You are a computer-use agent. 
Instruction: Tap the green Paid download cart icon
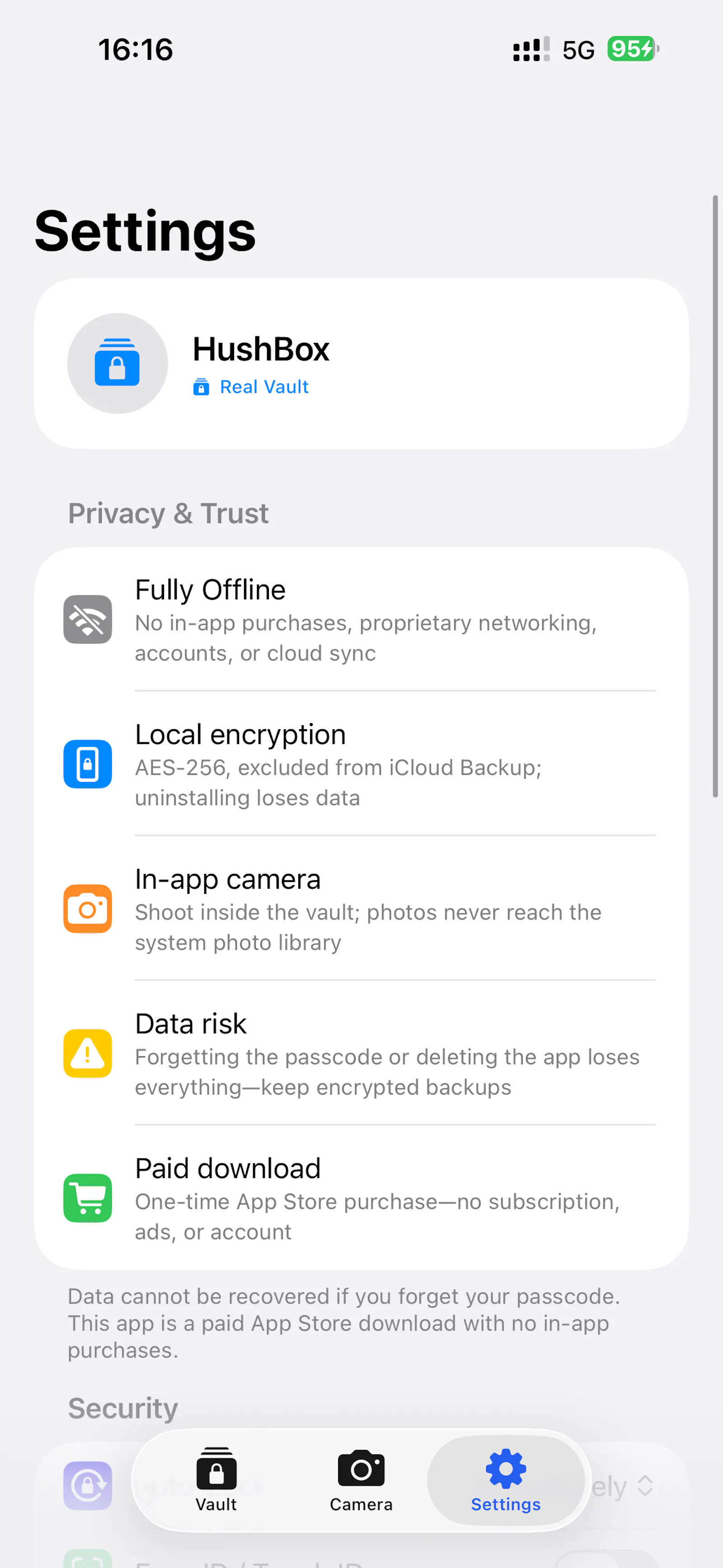coord(88,1198)
